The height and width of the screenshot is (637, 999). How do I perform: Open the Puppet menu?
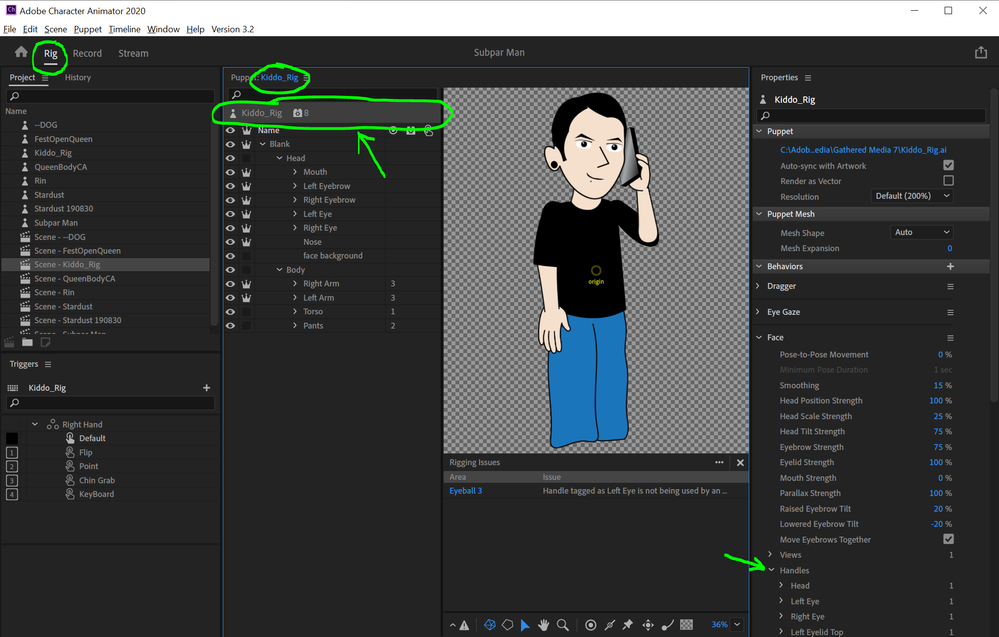(87, 30)
